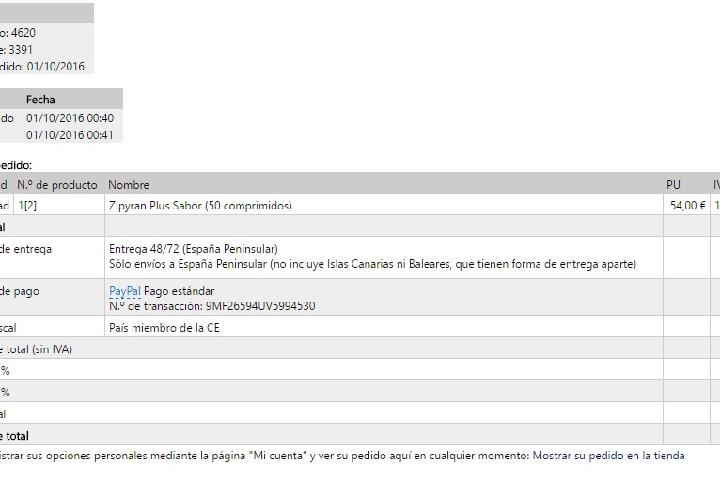Click the 'PU' column header
The width and height of the screenshot is (720, 480).
click(673, 185)
